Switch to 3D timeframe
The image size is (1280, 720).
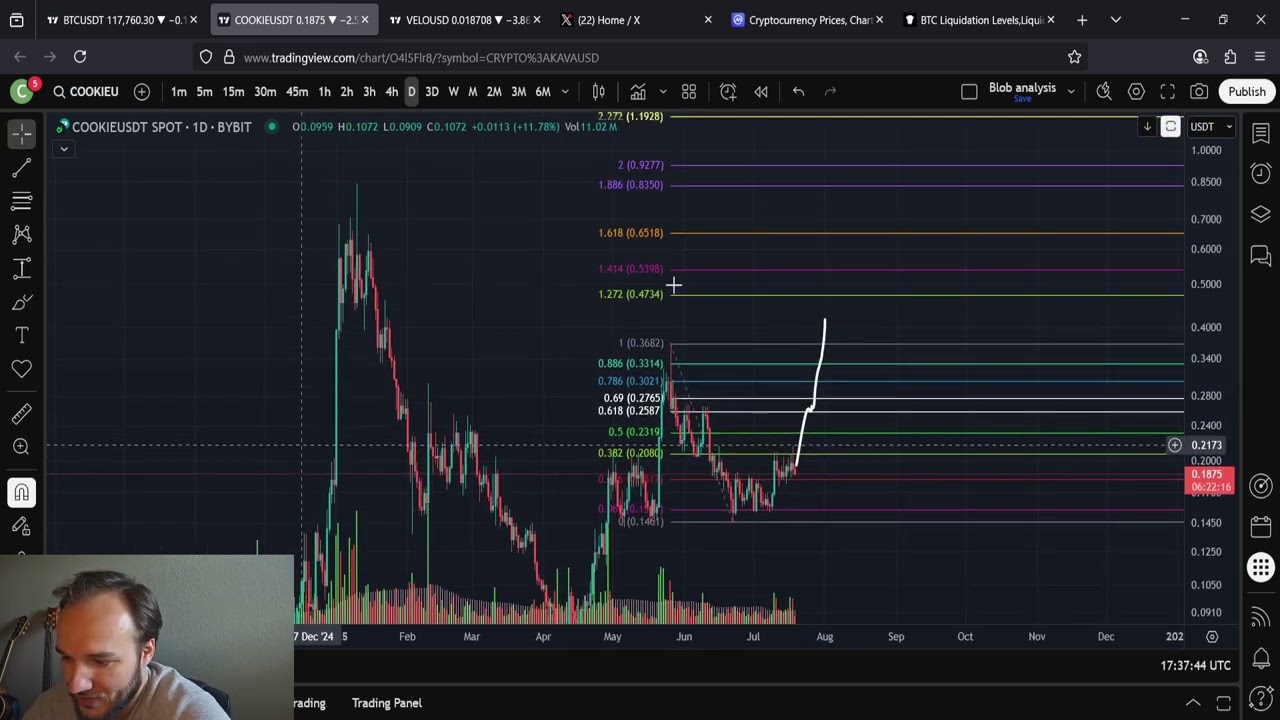pos(432,92)
